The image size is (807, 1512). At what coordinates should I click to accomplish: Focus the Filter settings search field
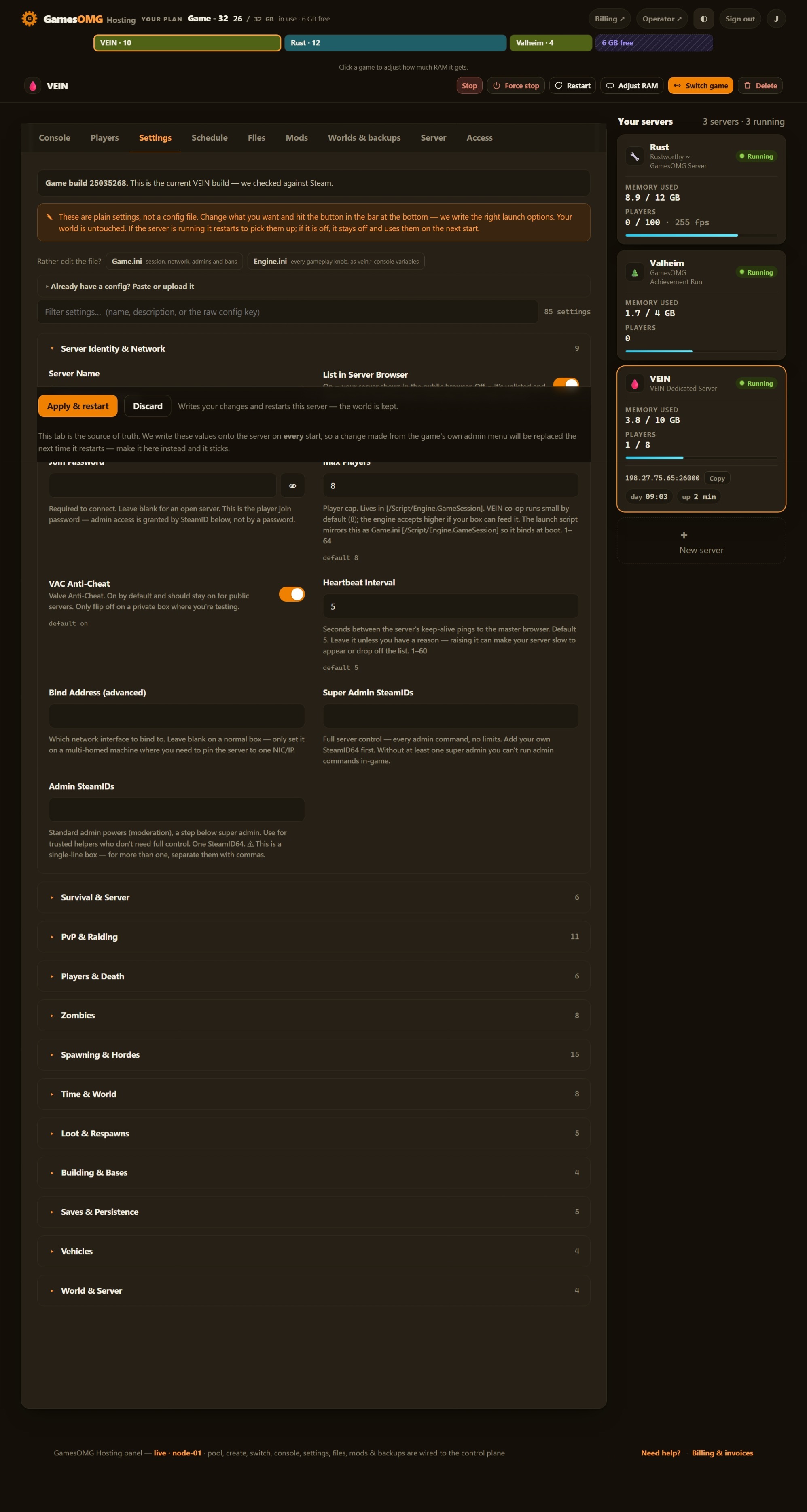click(288, 312)
